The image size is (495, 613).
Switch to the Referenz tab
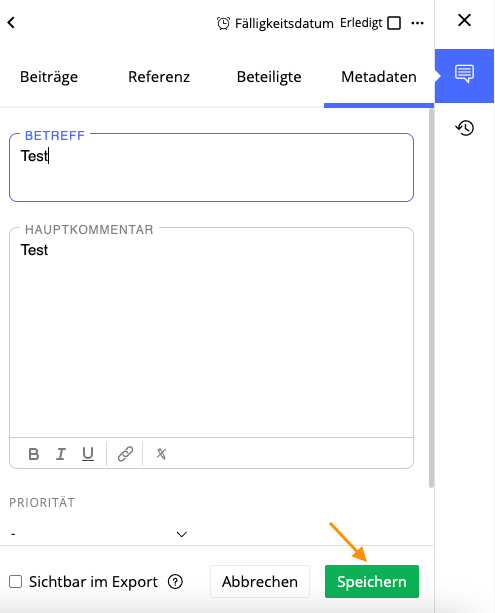159,77
